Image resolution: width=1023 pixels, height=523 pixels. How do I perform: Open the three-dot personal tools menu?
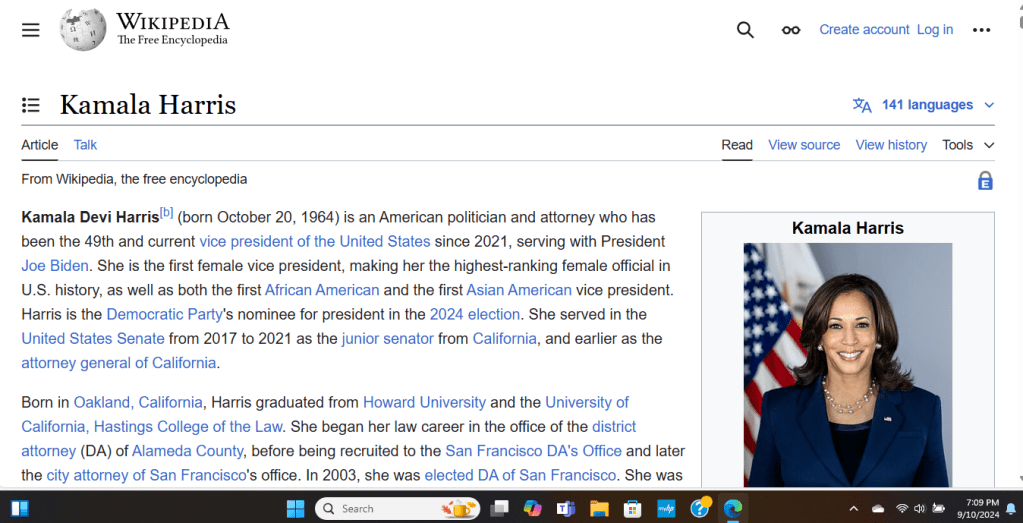coord(981,30)
